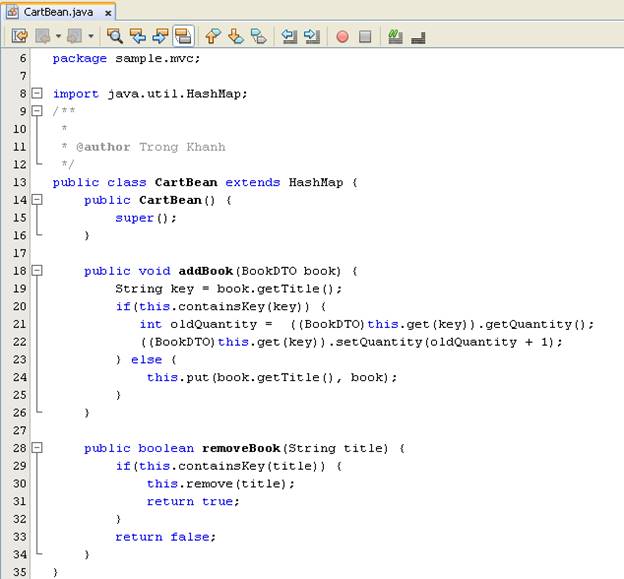Click 'super();' call on line 15

coord(146,218)
